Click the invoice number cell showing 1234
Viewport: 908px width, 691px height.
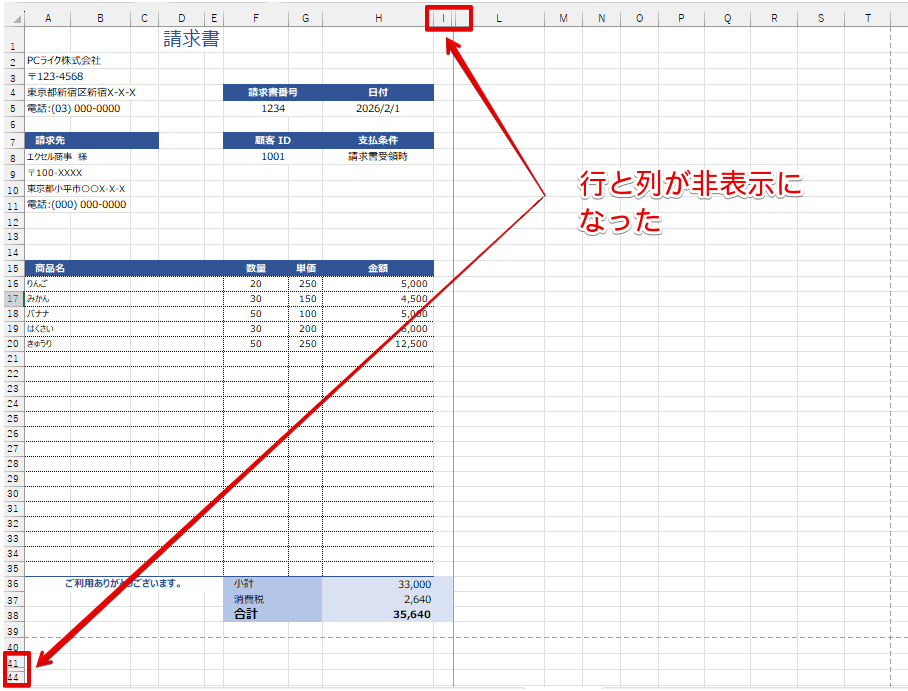point(273,107)
